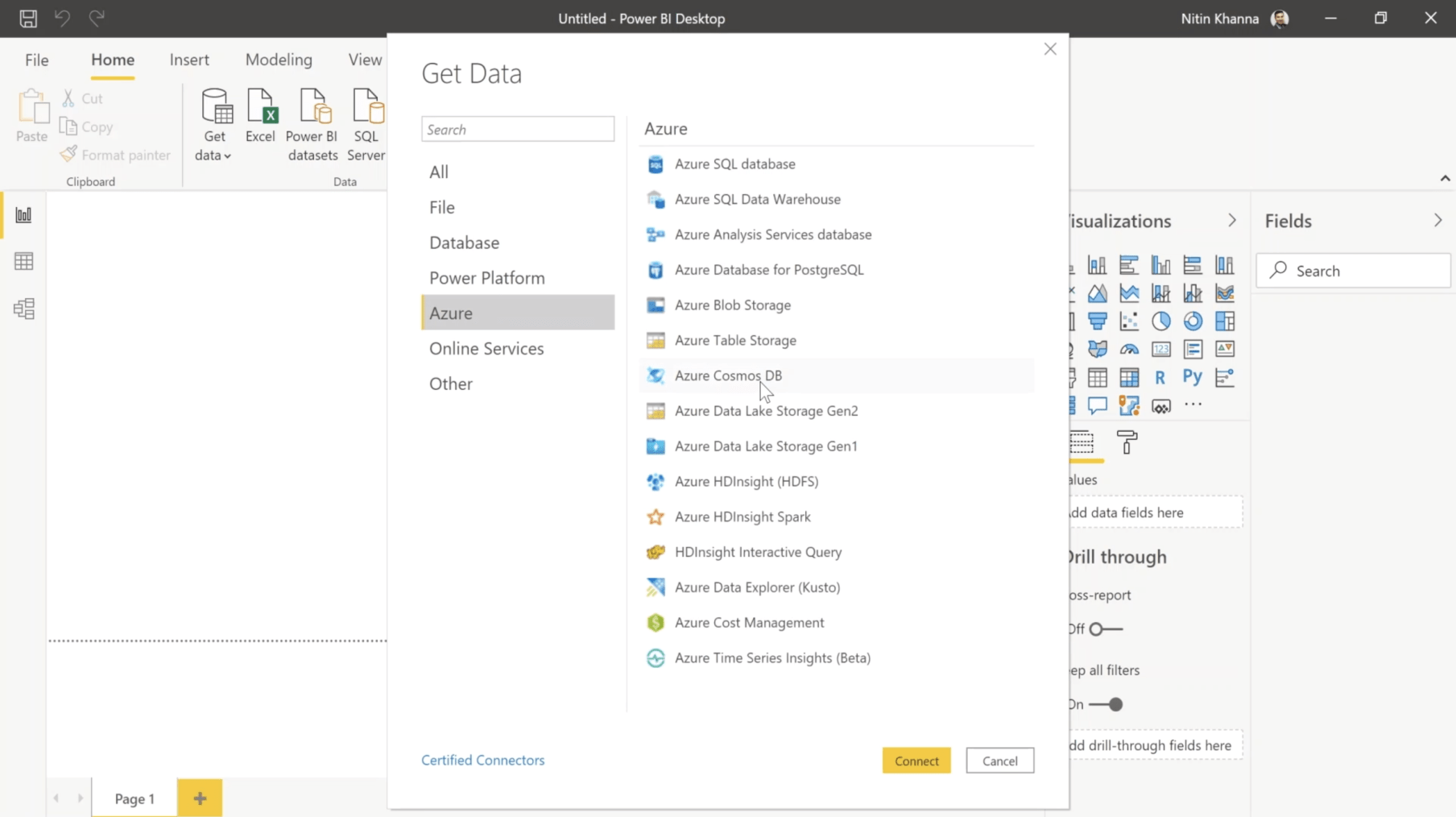Insert a matrix visual

coord(1129,377)
